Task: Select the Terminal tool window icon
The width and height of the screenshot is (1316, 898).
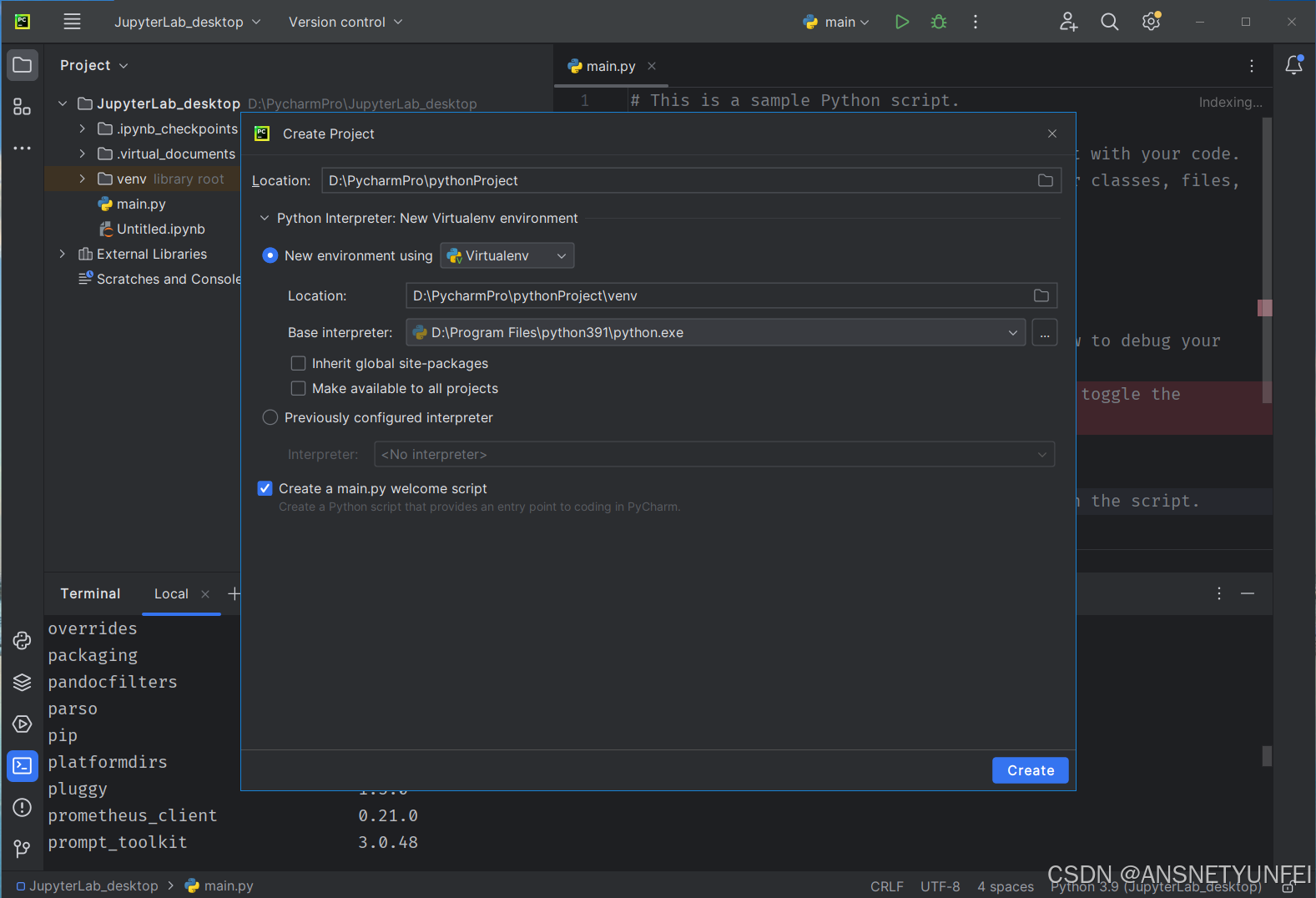Action: coord(23,765)
